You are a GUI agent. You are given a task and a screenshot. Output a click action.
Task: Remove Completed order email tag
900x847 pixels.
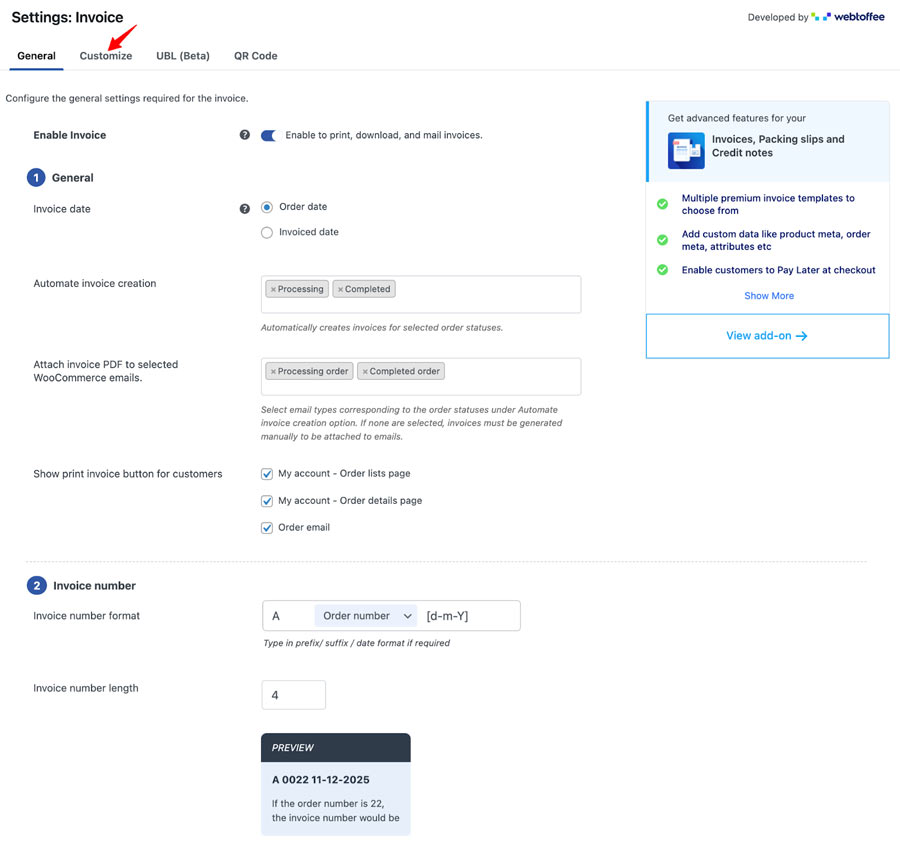365,371
